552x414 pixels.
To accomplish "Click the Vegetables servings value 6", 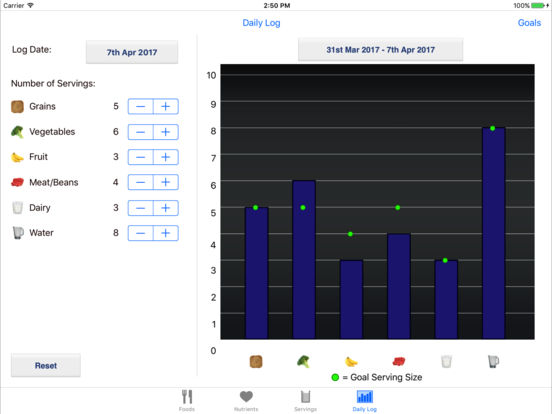I will coord(116,132).
